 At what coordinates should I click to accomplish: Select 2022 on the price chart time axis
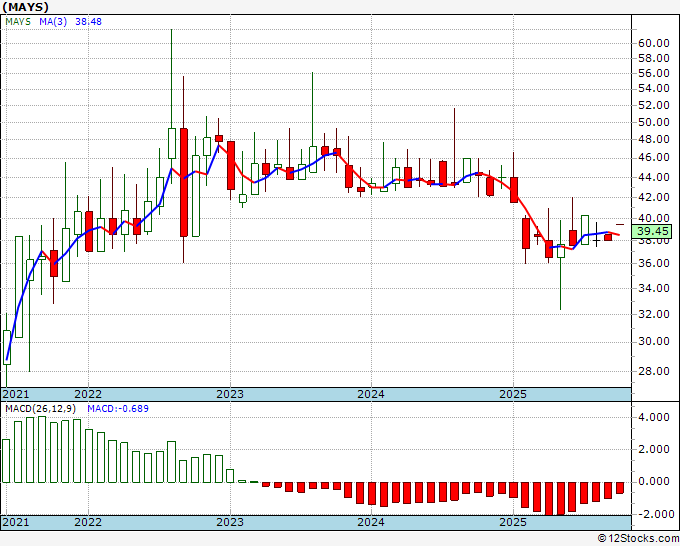88,394
